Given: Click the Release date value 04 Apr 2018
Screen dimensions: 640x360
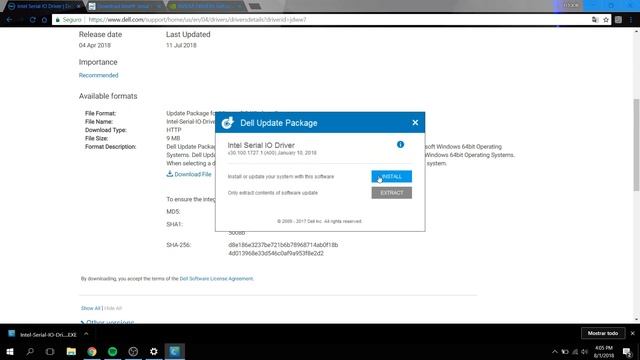Looking at the screenshot, I should tap(95, 45).
